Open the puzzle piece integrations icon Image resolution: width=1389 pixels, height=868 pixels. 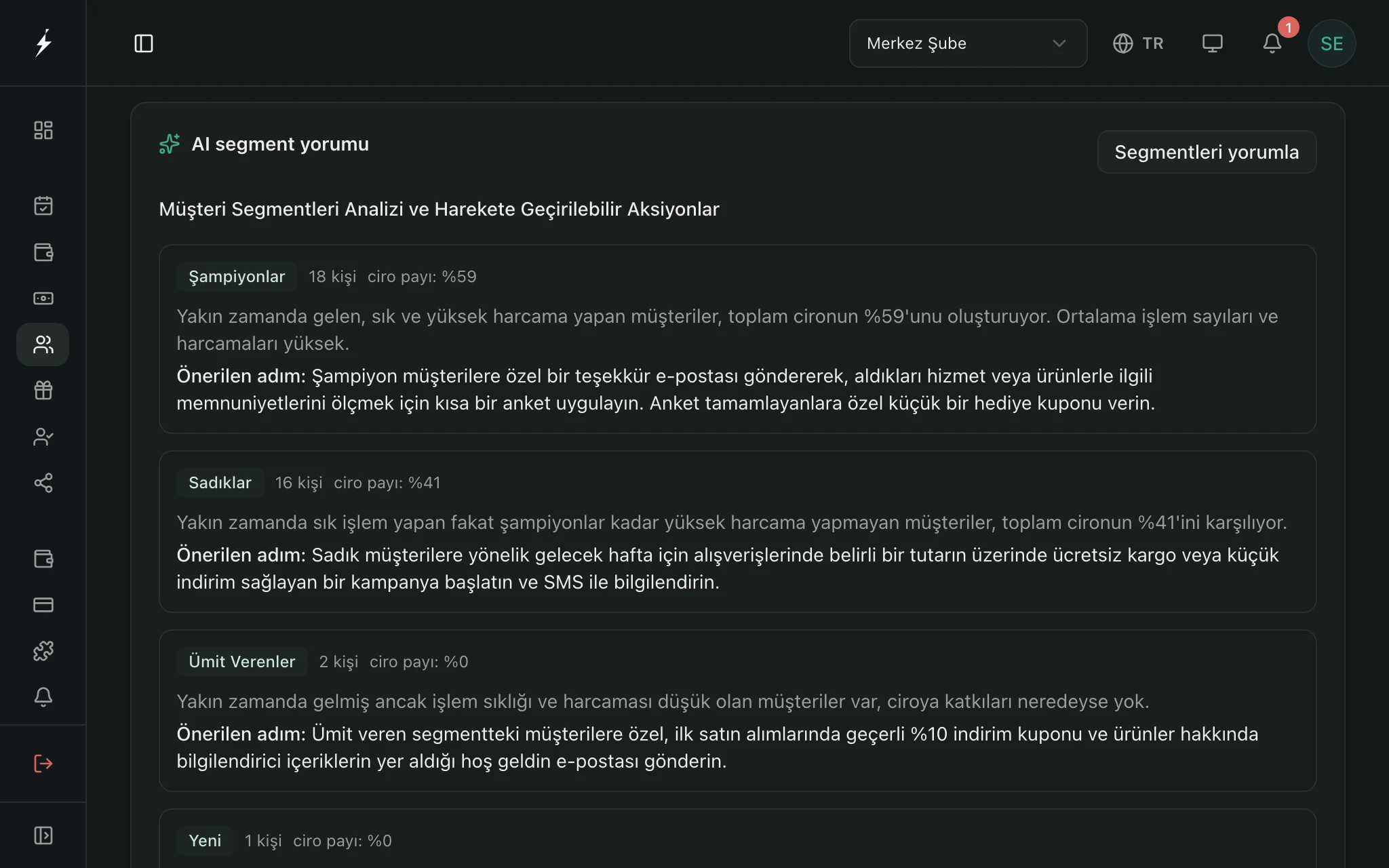coord(43,651)
